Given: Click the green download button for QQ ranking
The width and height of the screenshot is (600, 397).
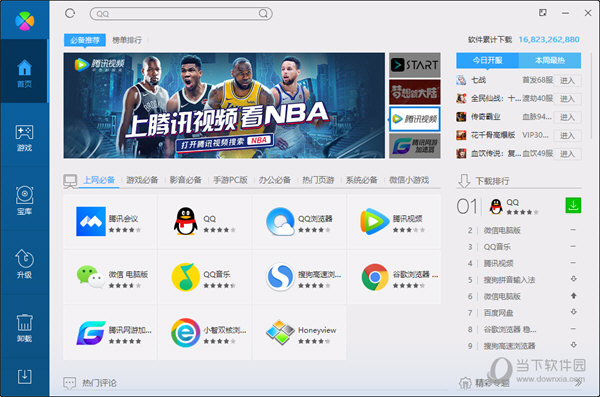Looking at the screenshot, I should (573, 206).
